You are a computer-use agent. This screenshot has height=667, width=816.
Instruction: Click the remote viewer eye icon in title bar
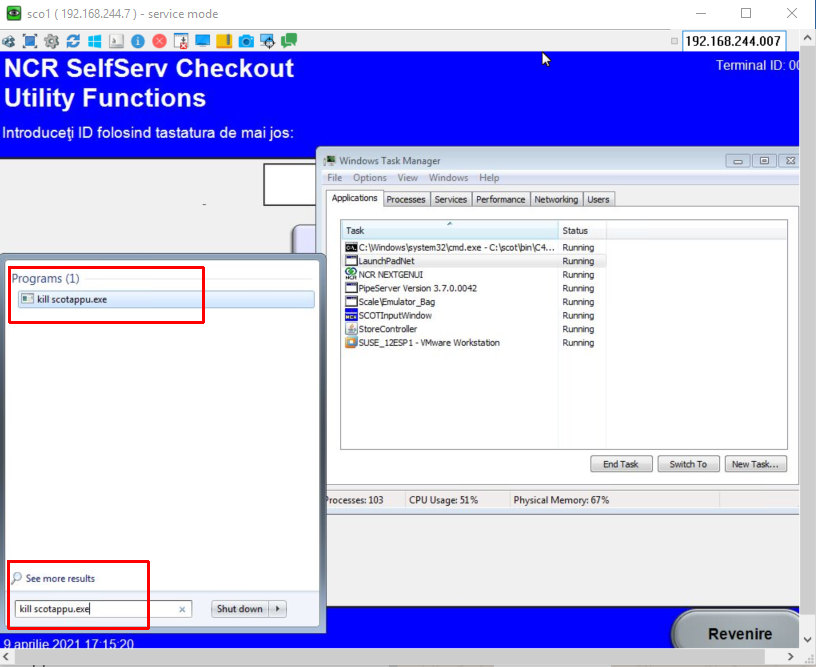coord(14,14)
